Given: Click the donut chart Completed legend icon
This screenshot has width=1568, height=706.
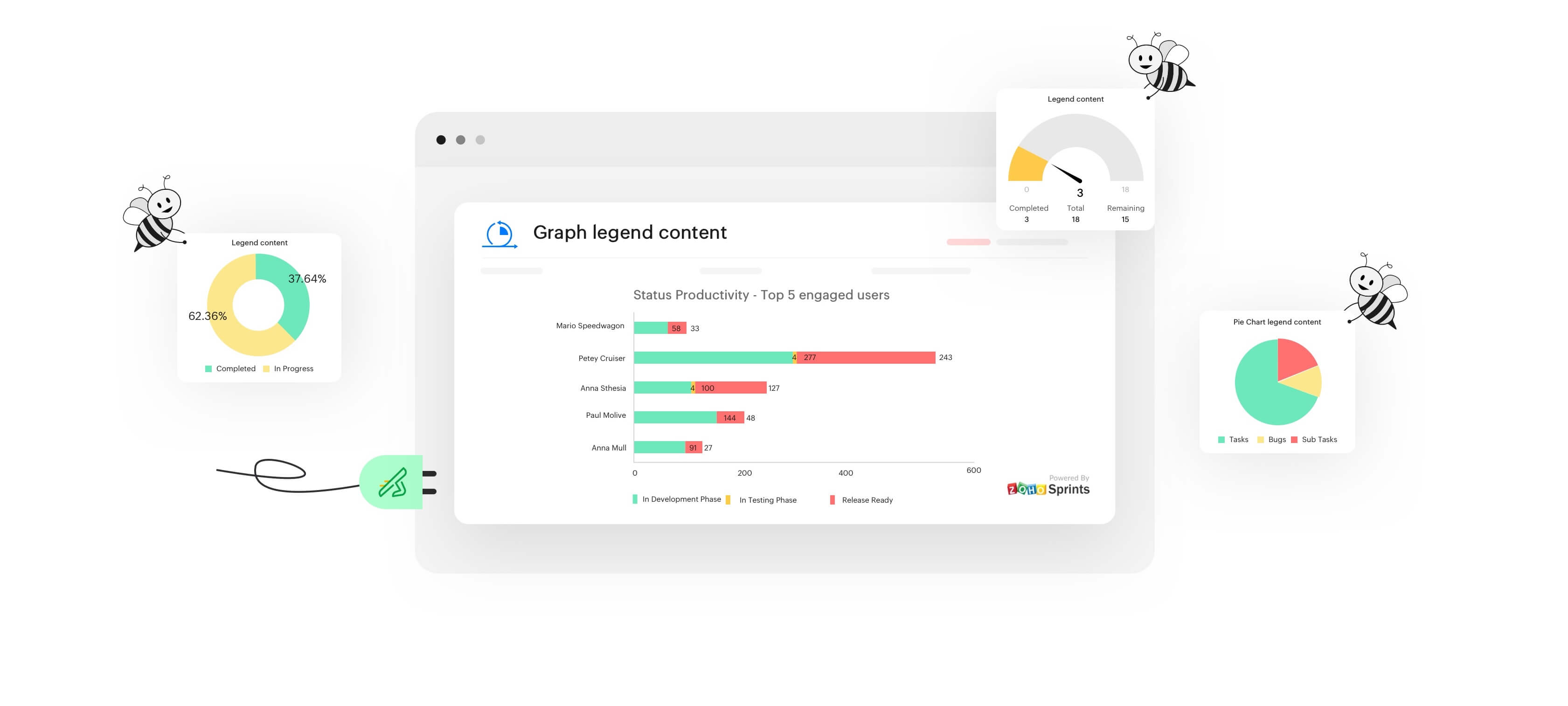Looking at the screenshot, I should [x=207, y=369].
